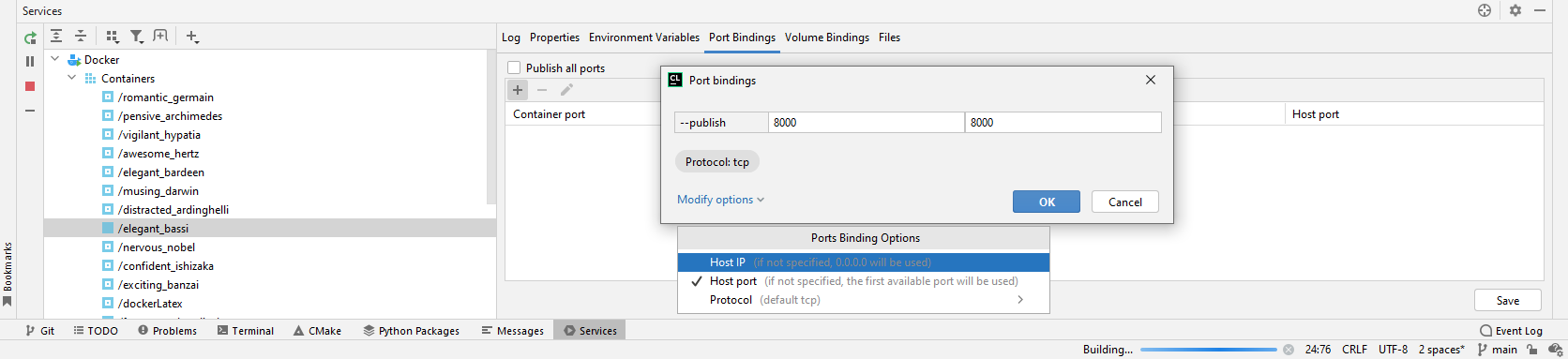Click the Building progress bar in status bar

click(1208, 350)
